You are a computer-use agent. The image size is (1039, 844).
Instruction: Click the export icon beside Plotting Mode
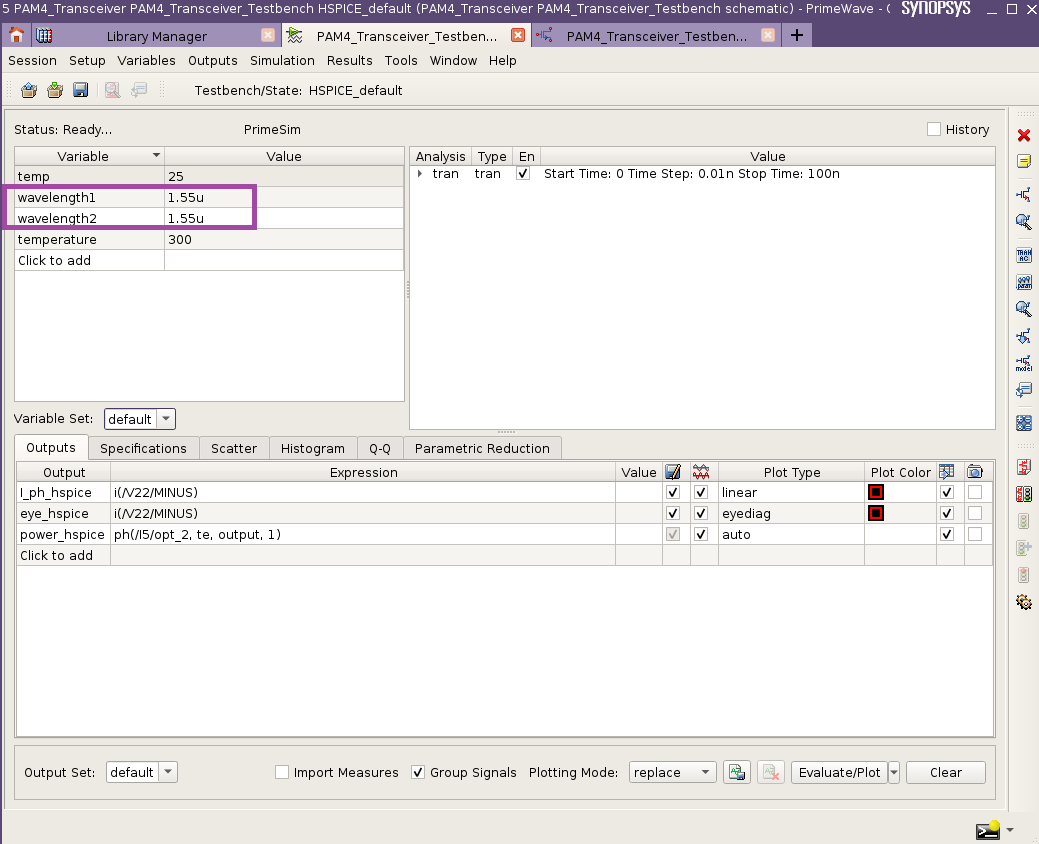[737, 772]
